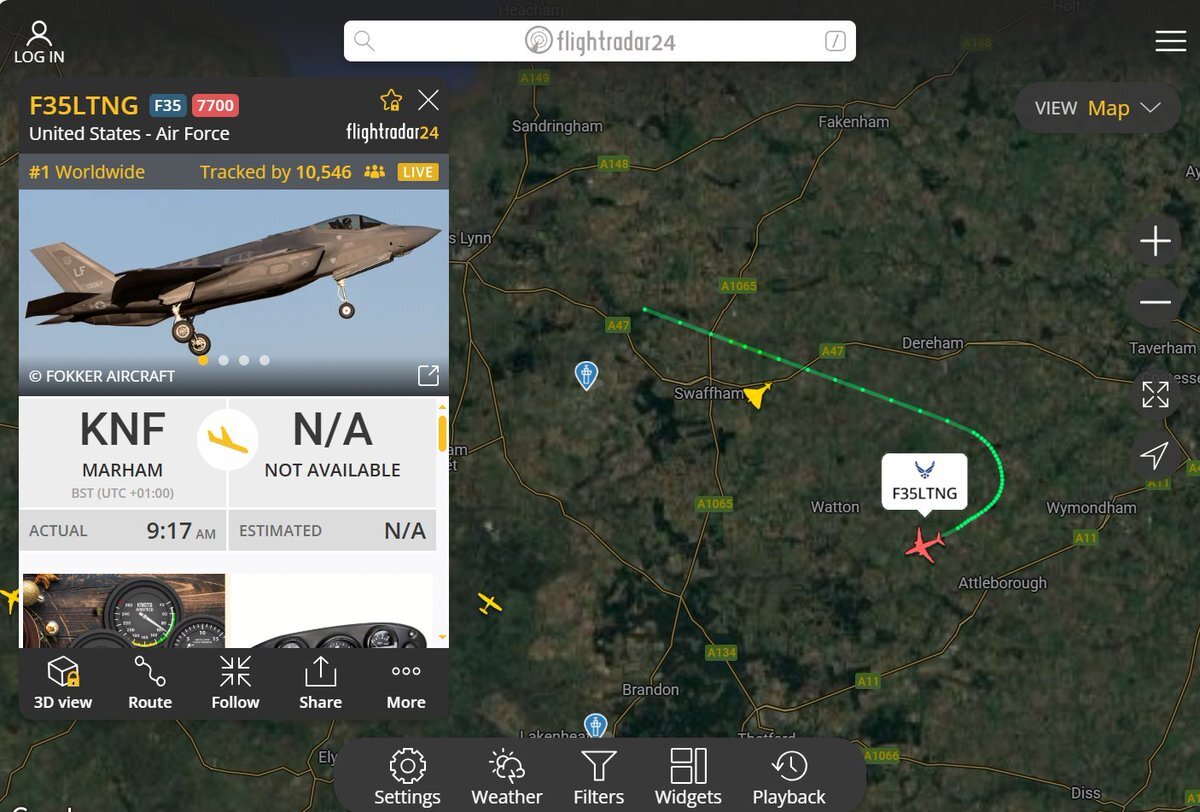
Task: Open aircraft photo in external link
Action: point(427,375)
